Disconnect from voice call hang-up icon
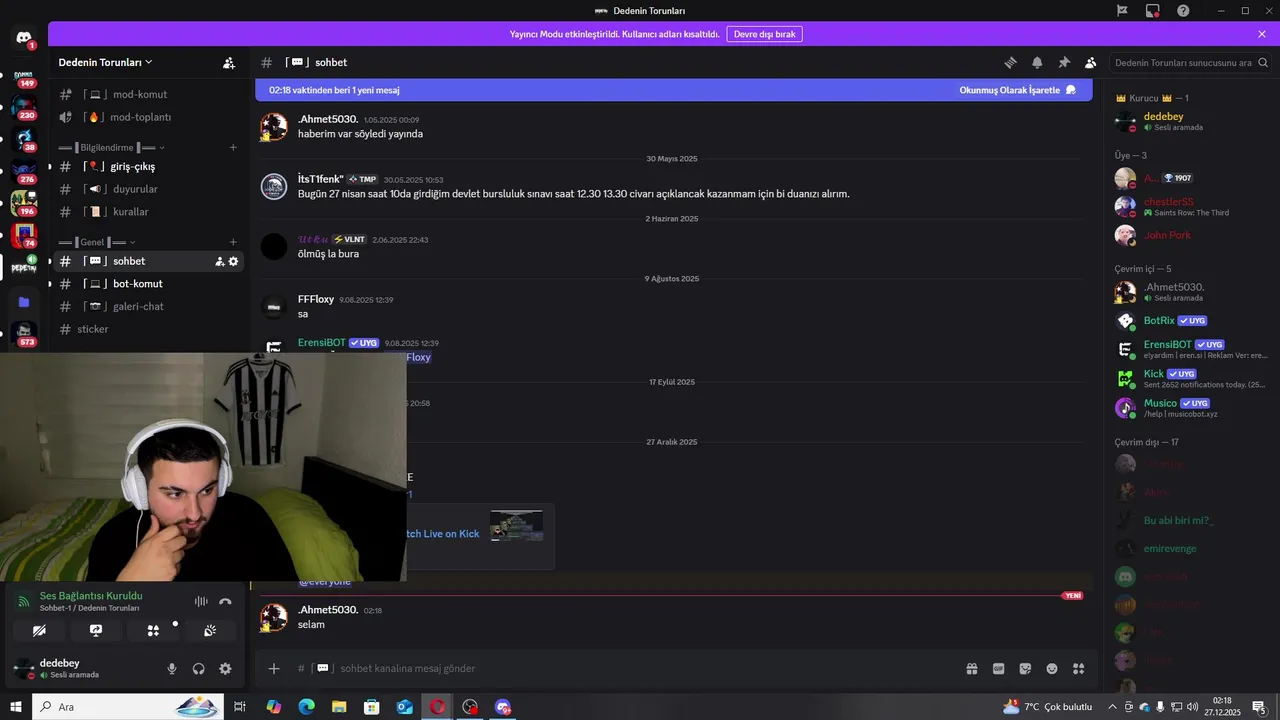 [x=225, y=601]
